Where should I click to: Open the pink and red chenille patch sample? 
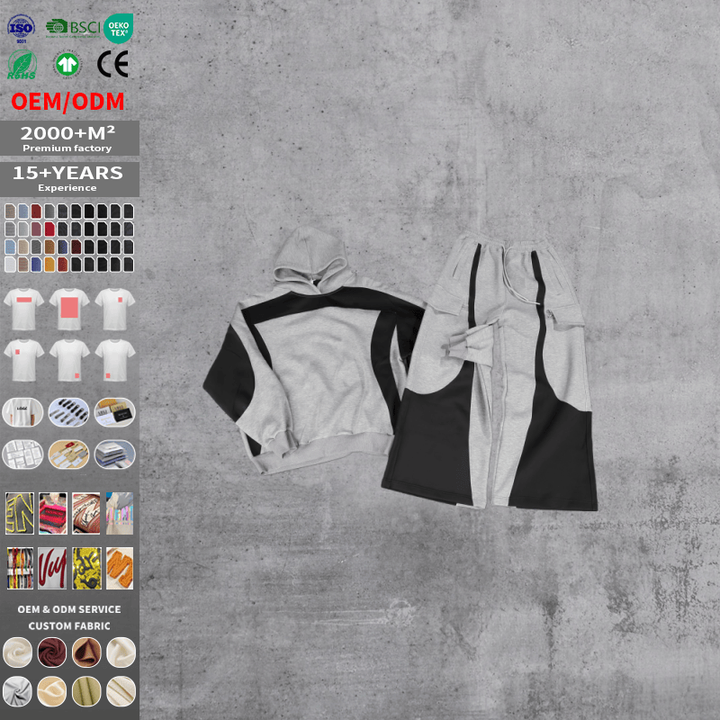[x=53, y=513]
